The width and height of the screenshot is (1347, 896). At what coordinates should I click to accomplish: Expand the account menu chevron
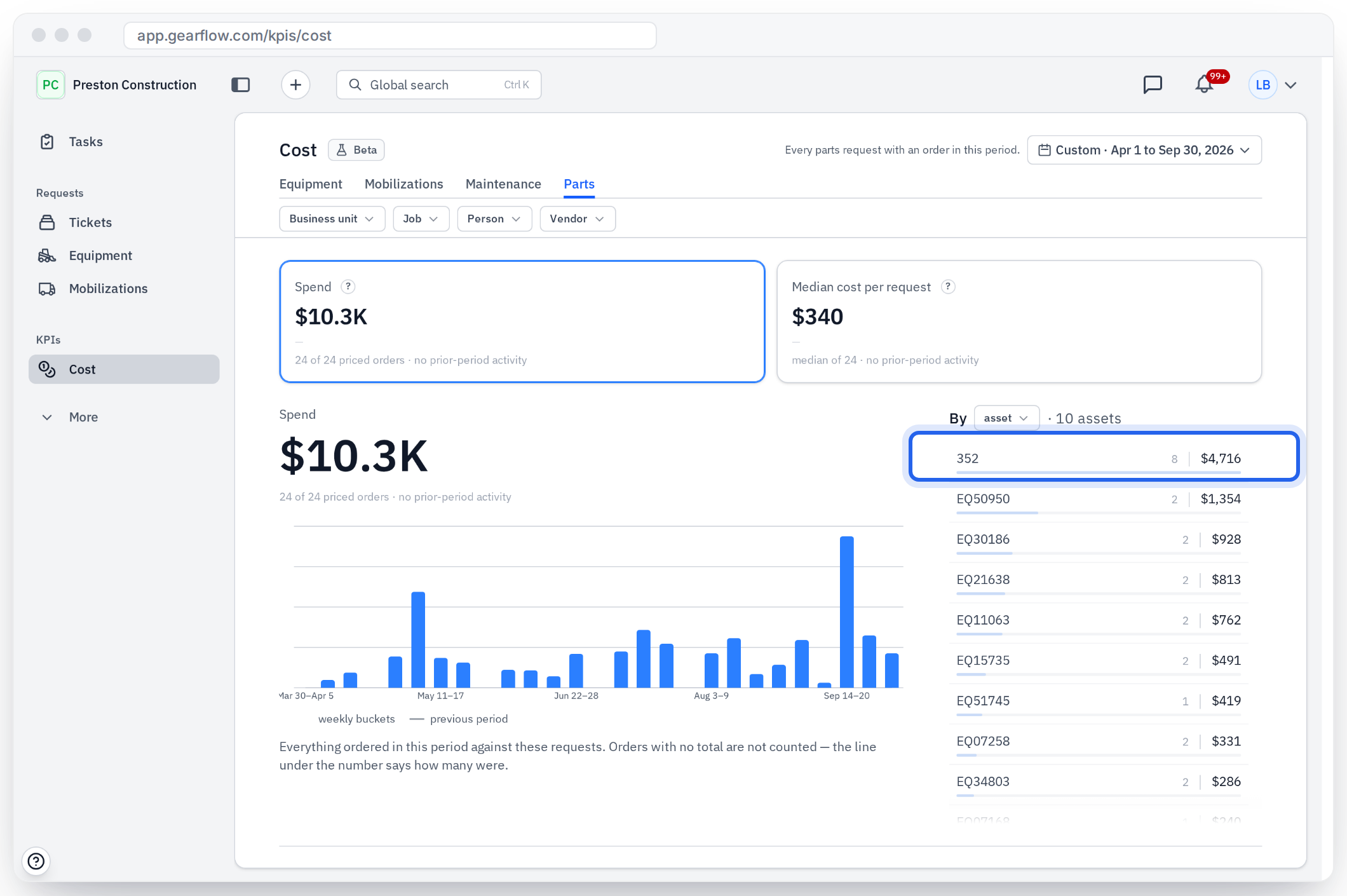point(1290,85)
